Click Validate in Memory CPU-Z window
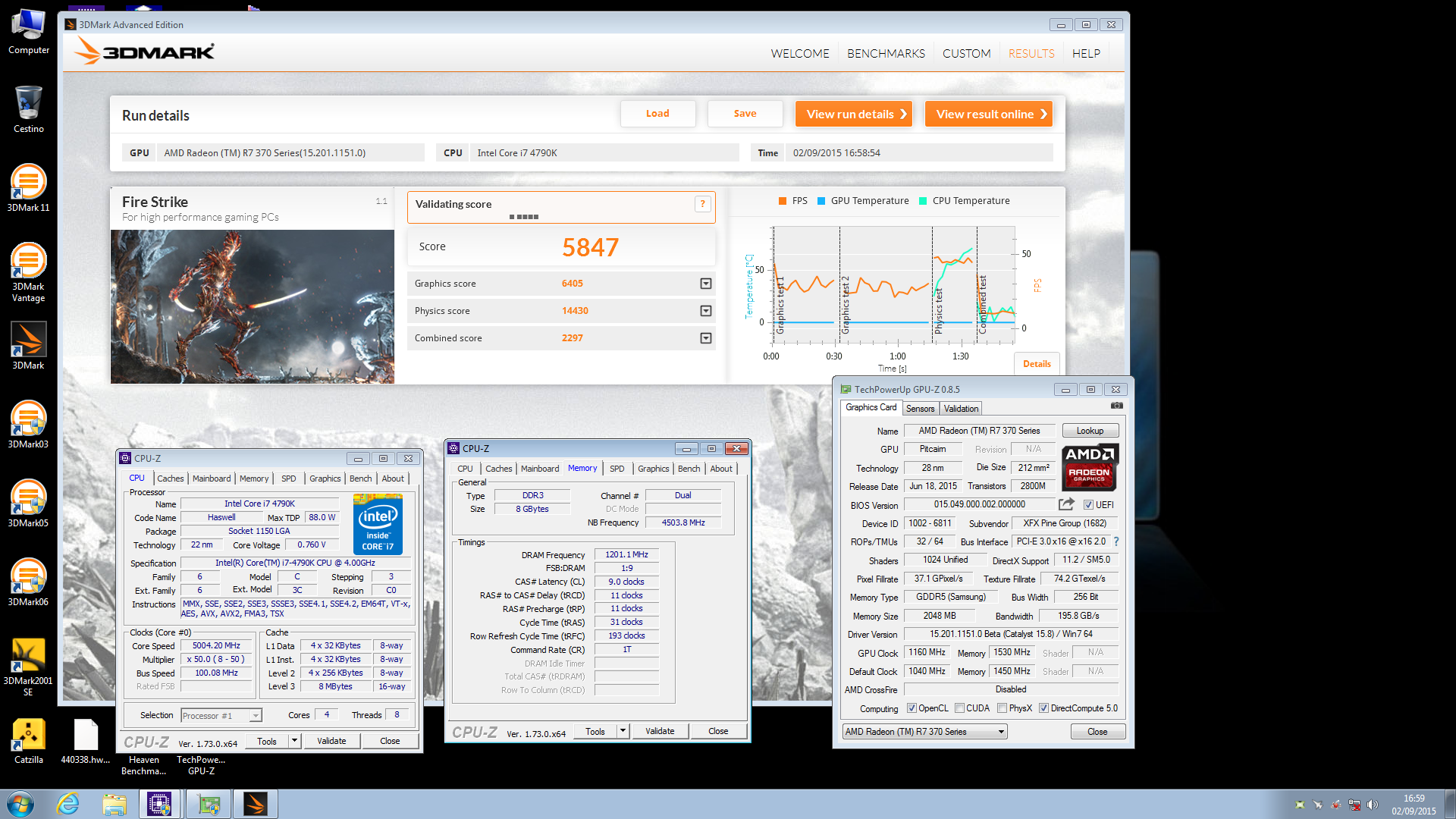The width and height of the screenshot is (1456, 819). (x=660, y=731)
